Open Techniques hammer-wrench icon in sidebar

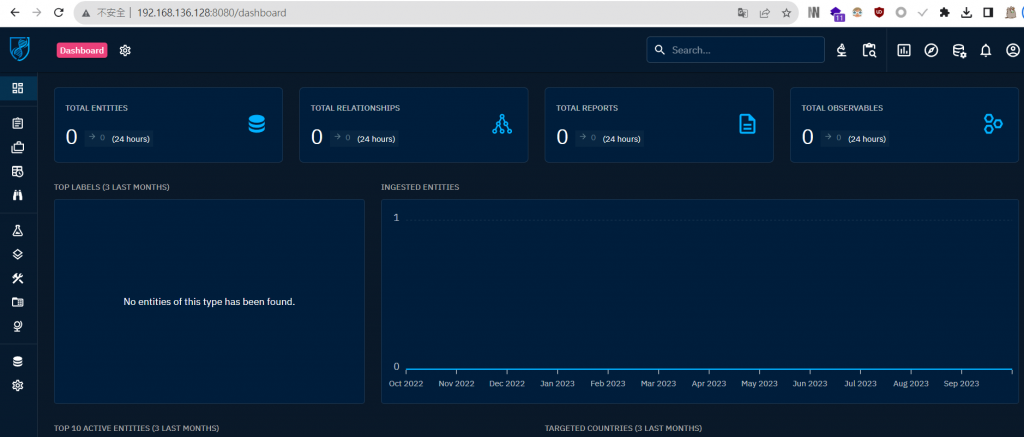18,278
